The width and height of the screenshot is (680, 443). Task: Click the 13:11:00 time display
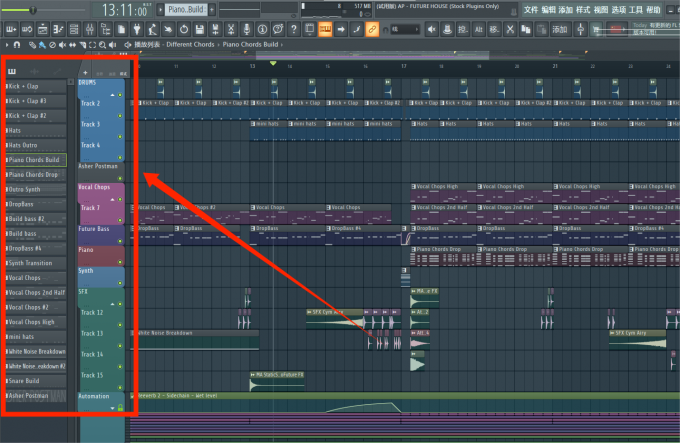[x=126, y=10]
